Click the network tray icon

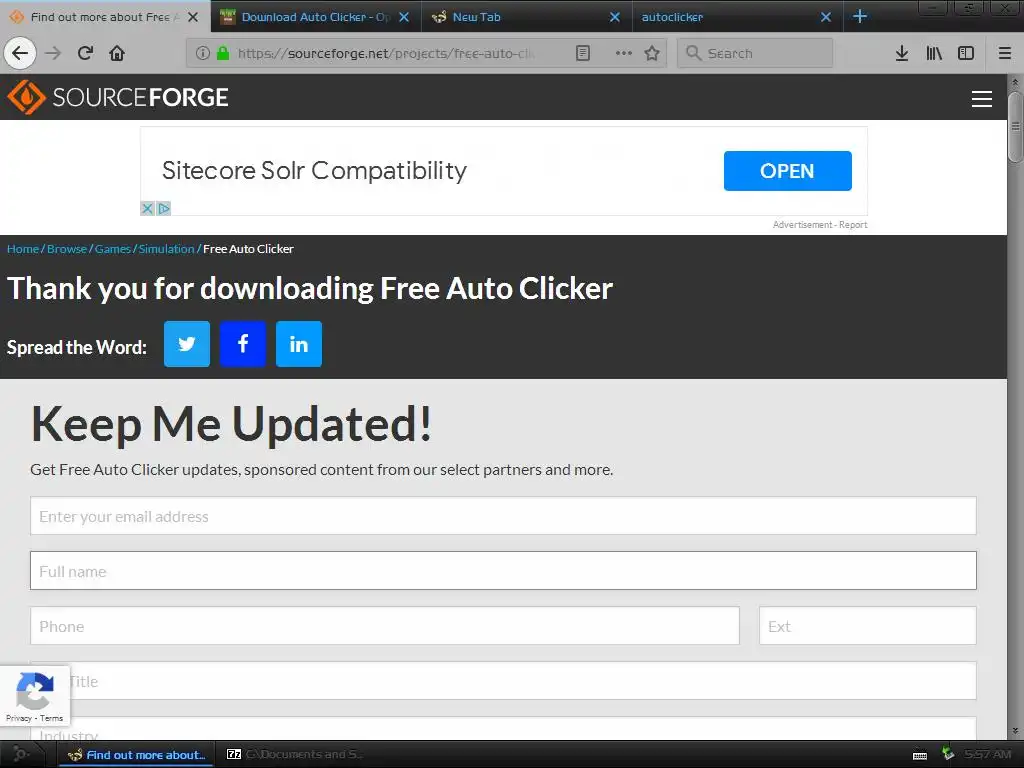tap(948, 754)
